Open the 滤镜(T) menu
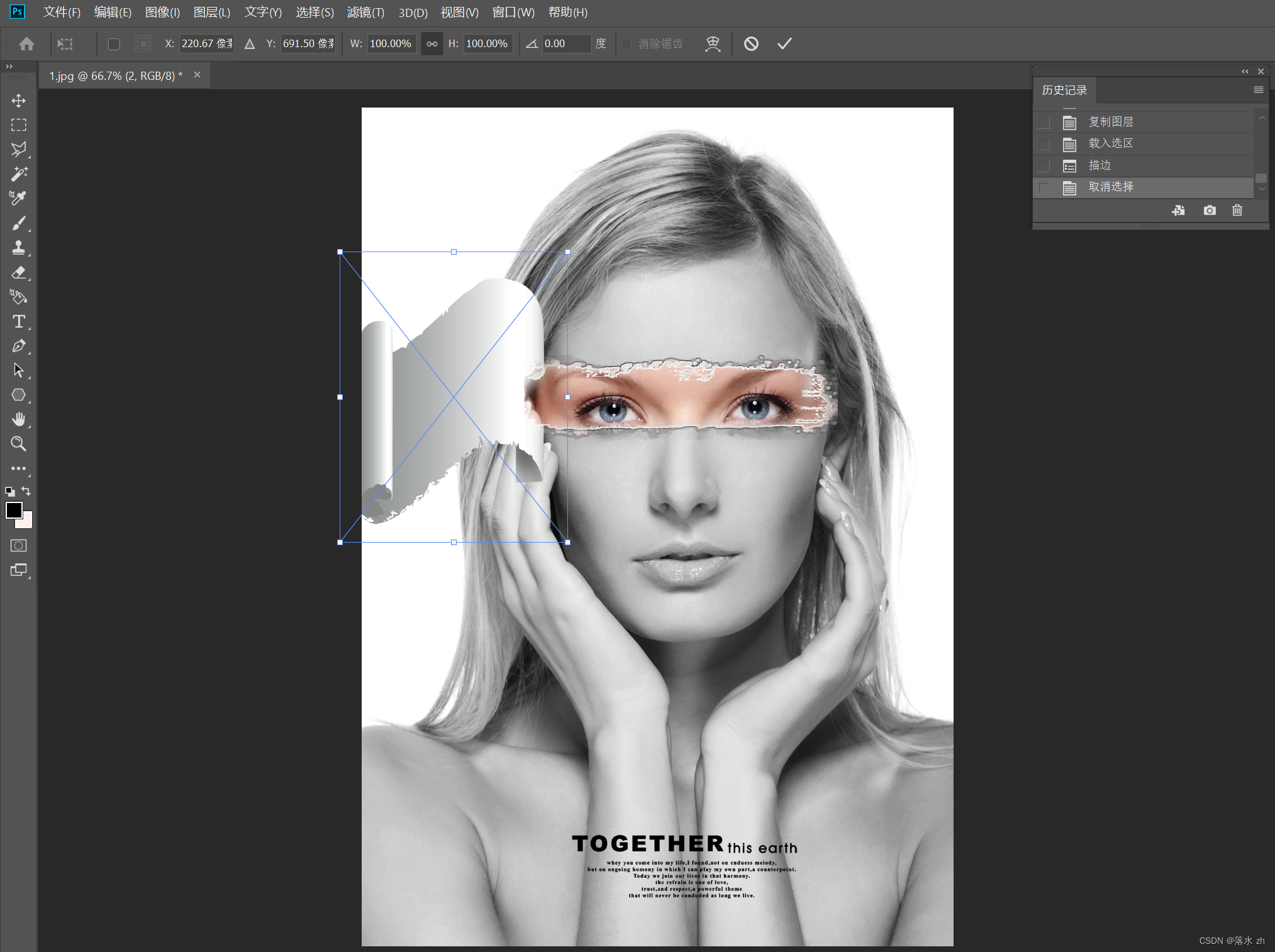Screen dimensions: 1275x952 pyautogui.click(x=365, y=12)
